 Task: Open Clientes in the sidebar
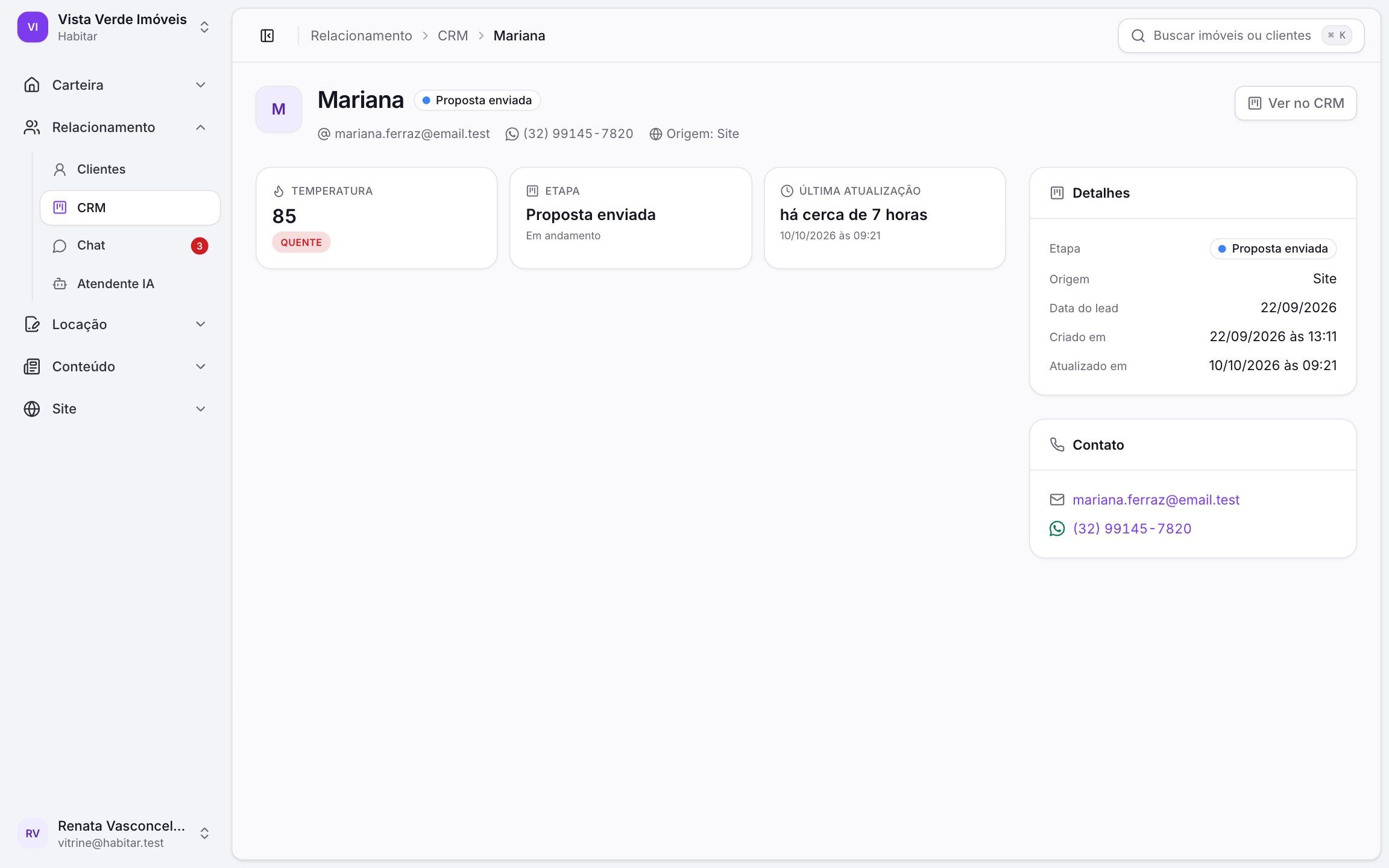point(130,169)
